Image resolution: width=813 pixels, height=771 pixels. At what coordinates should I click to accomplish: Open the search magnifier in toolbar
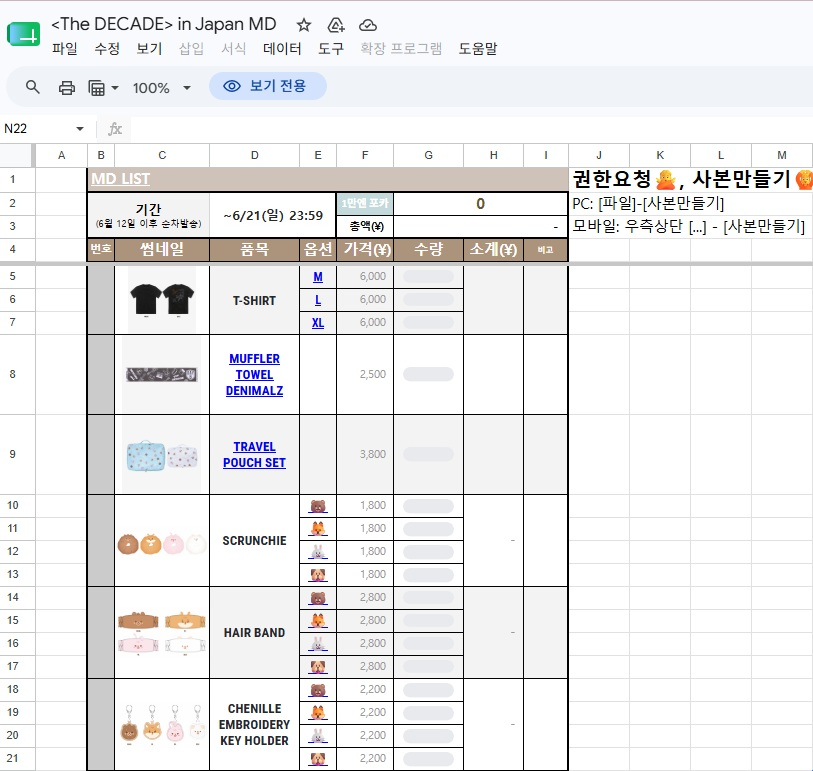(33, 87)
